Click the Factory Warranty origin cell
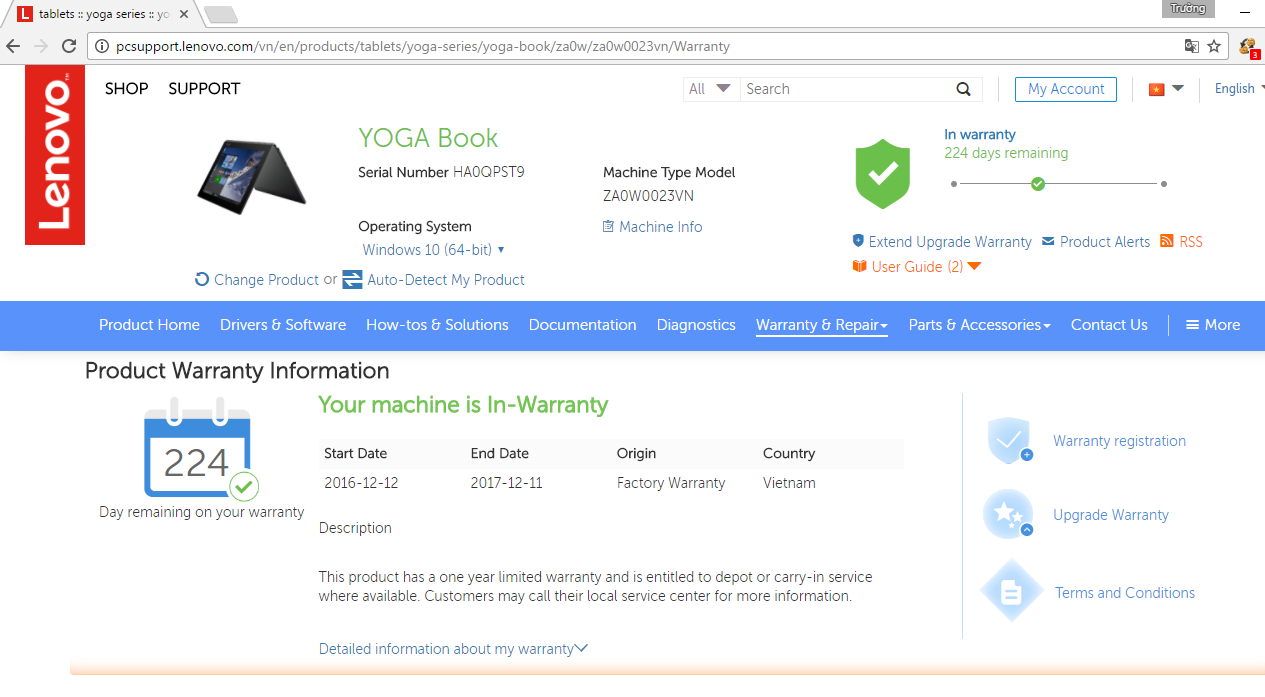The width and height of the screenshot is (1265, 697). 671,483
